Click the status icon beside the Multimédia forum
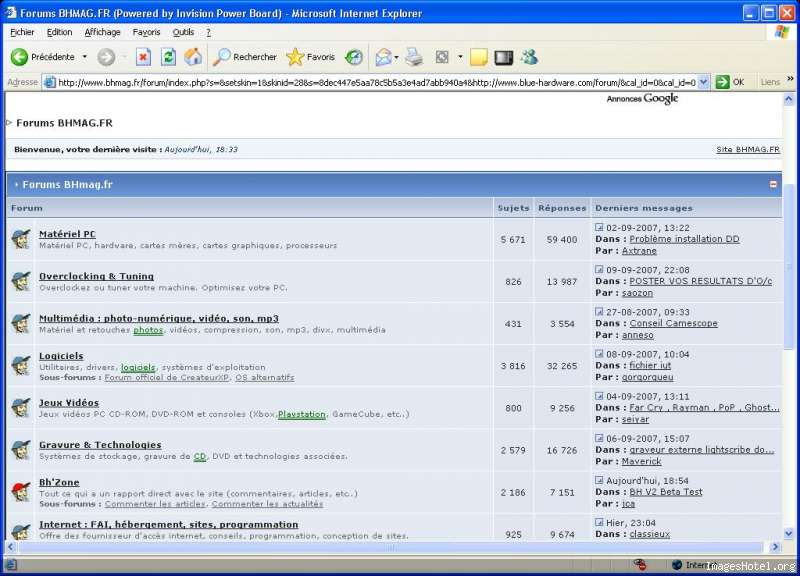Image resolution: width=800 pixels, height=576 pixels. 21,323
